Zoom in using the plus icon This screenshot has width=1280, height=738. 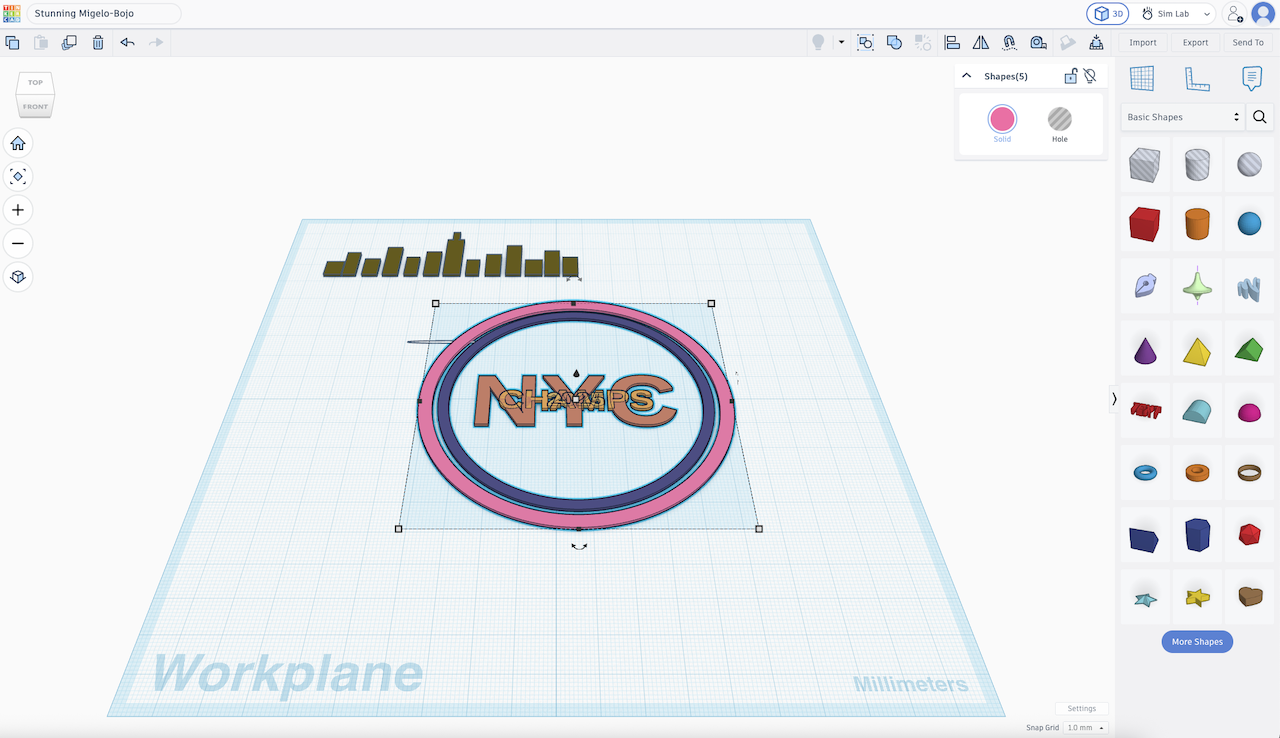click(18, 210)
